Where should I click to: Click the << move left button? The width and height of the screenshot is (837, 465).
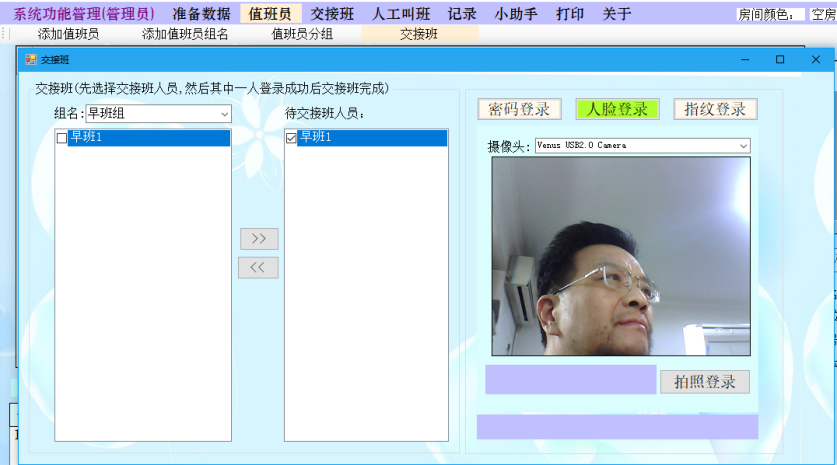[x=258, y=267]
